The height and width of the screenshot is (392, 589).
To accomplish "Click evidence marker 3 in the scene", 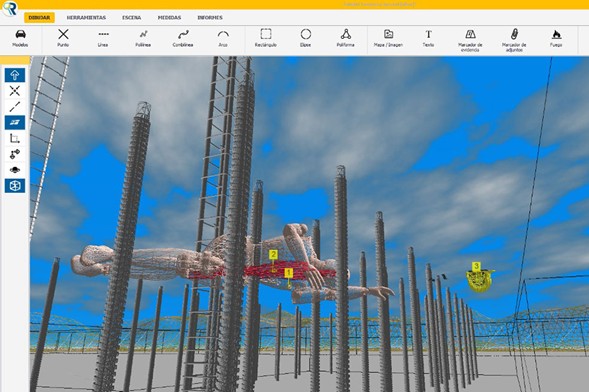I will click(476, 266).
